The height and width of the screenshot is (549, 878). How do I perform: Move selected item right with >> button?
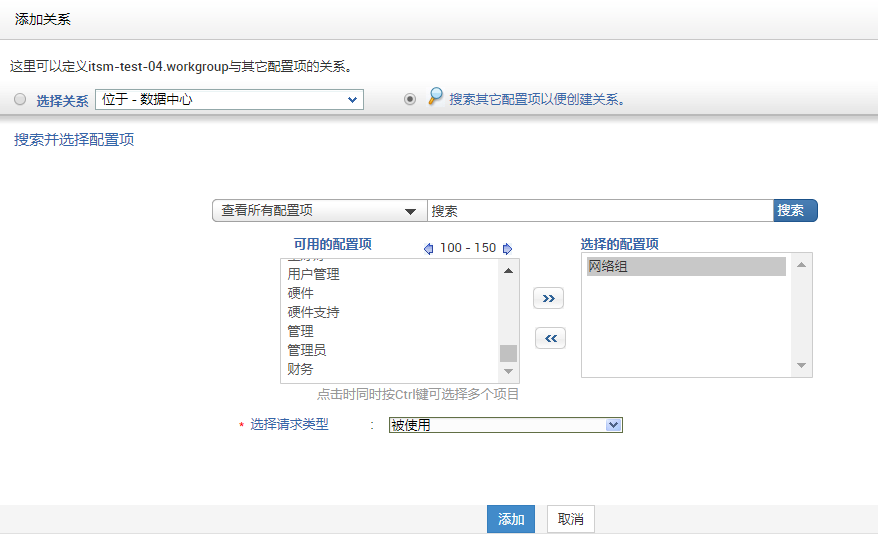(548, 298)
